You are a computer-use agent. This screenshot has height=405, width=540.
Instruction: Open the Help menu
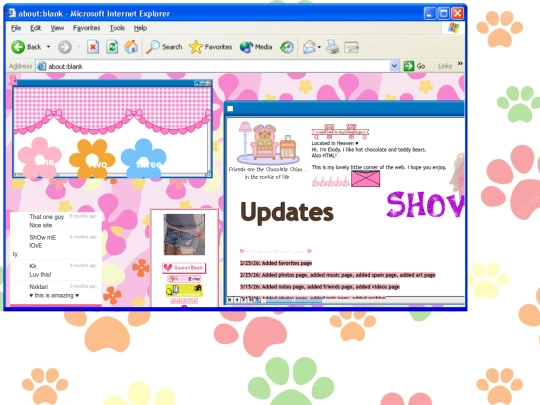[x=140, y=28]
